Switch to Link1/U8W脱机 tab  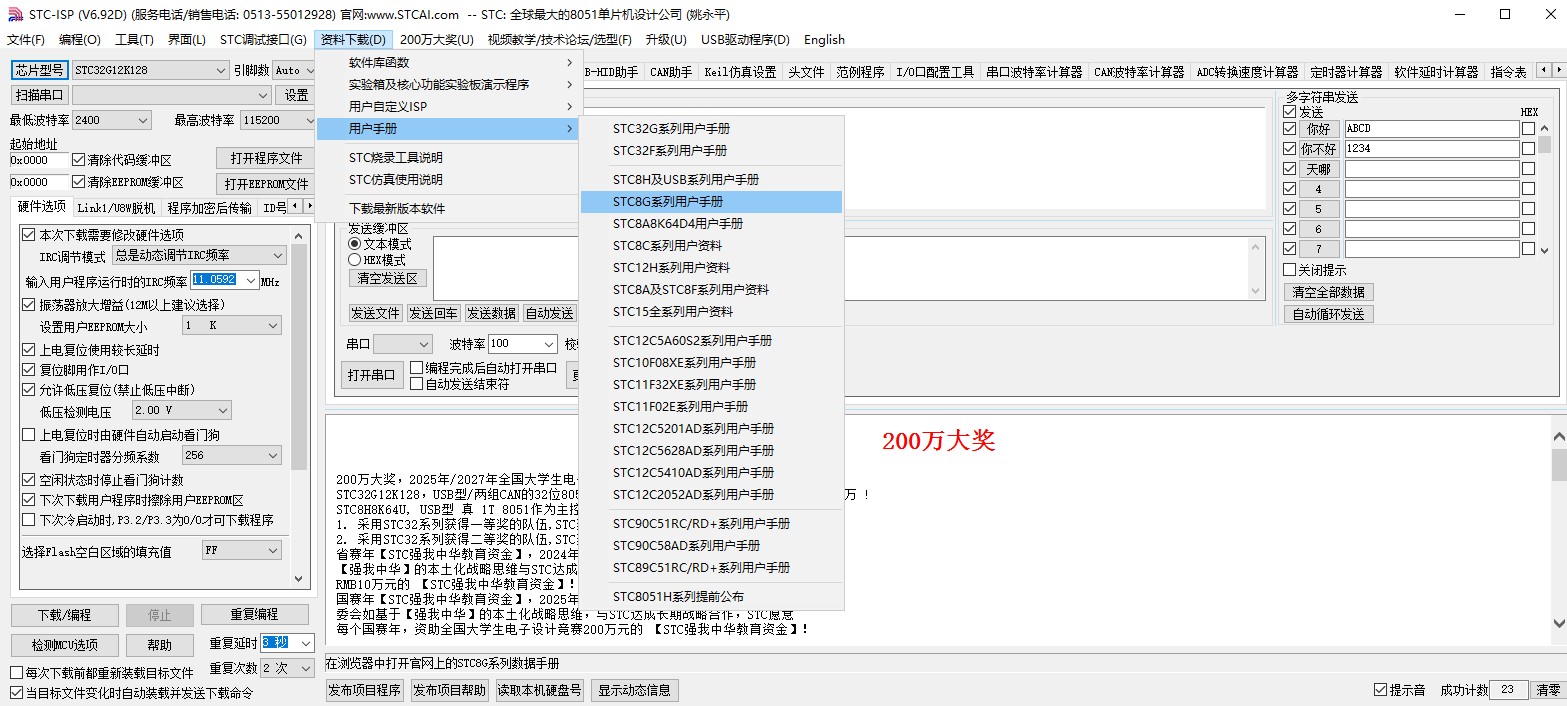(x=116, y=208)
